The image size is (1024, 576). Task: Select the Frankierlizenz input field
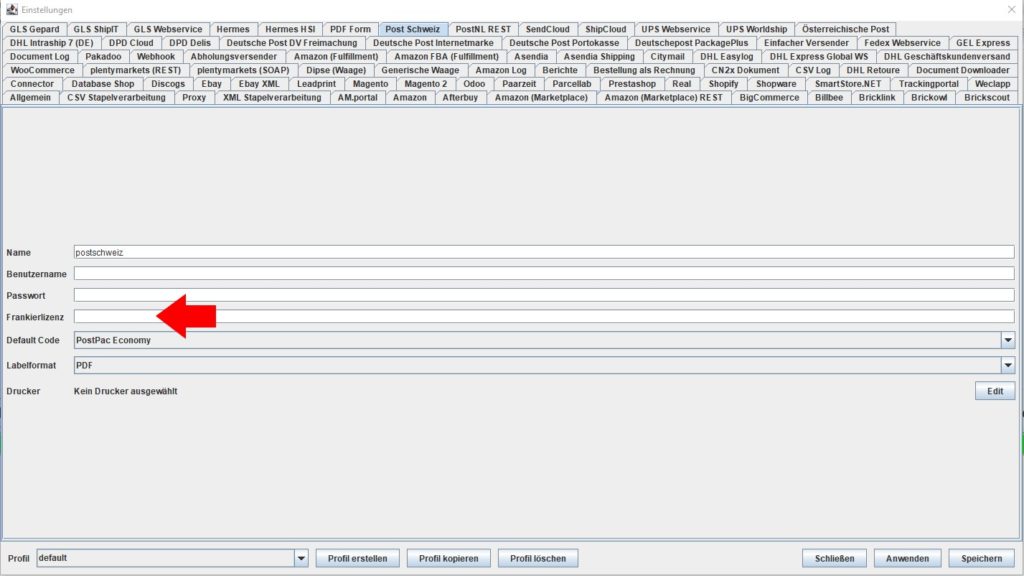point(544,317)
